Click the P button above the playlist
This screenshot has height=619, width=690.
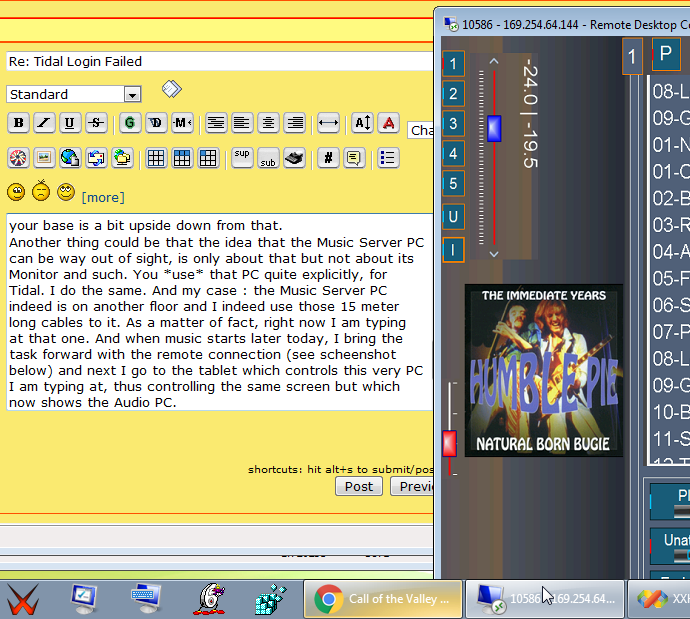(x=666, y=54)
